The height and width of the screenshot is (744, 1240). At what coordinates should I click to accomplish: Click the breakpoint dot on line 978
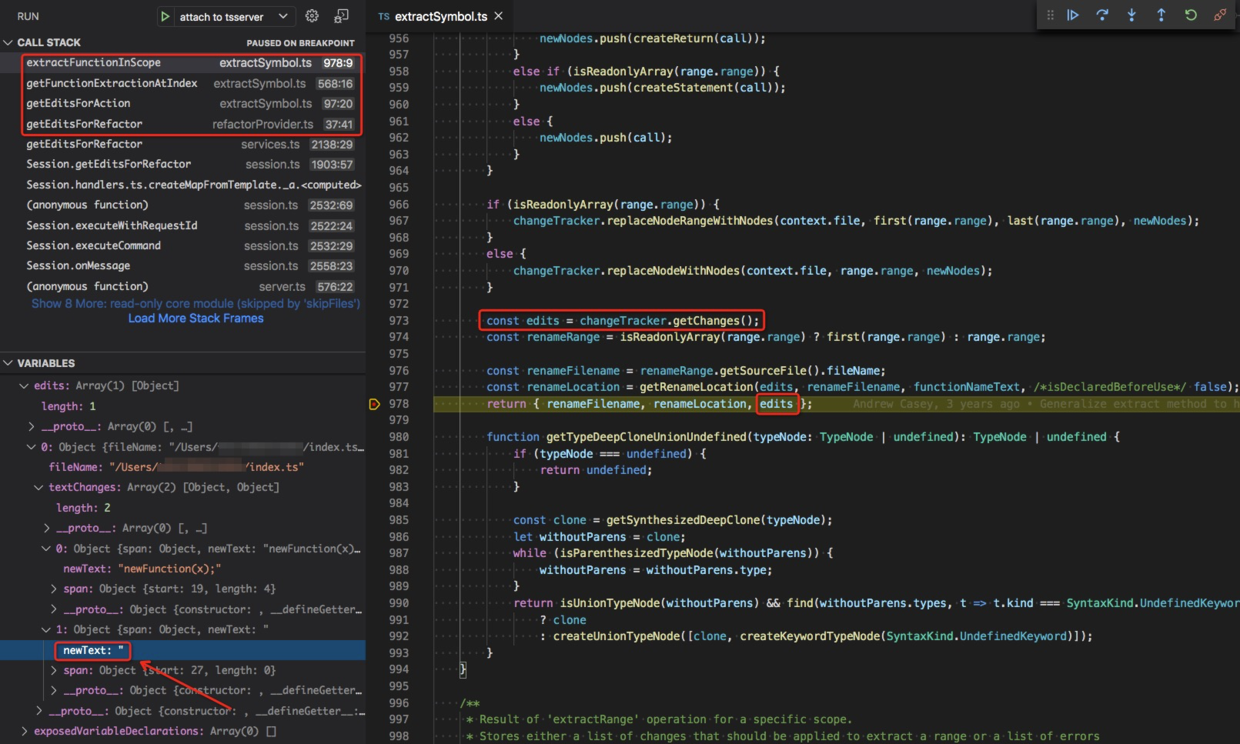click(375, 404)
